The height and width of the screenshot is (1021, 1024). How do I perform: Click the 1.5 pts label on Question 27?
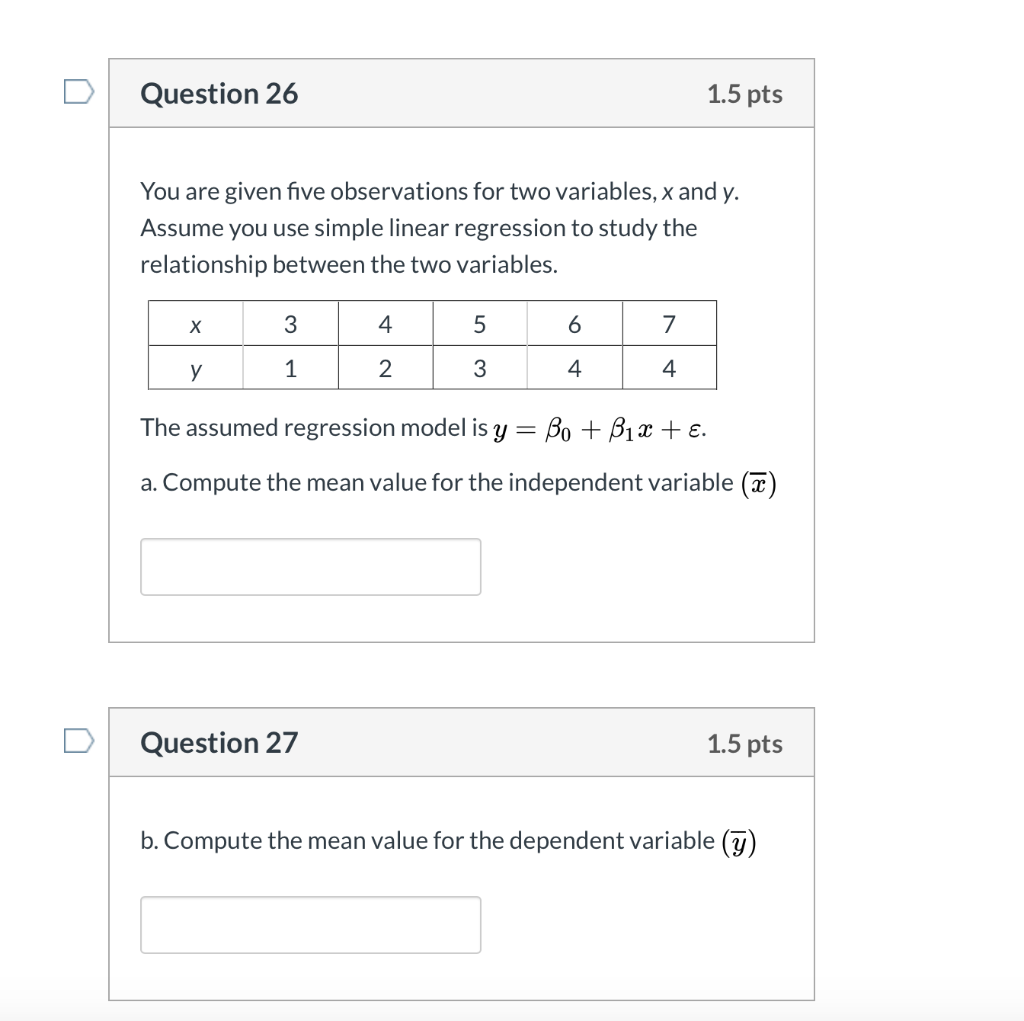(745, 743)
